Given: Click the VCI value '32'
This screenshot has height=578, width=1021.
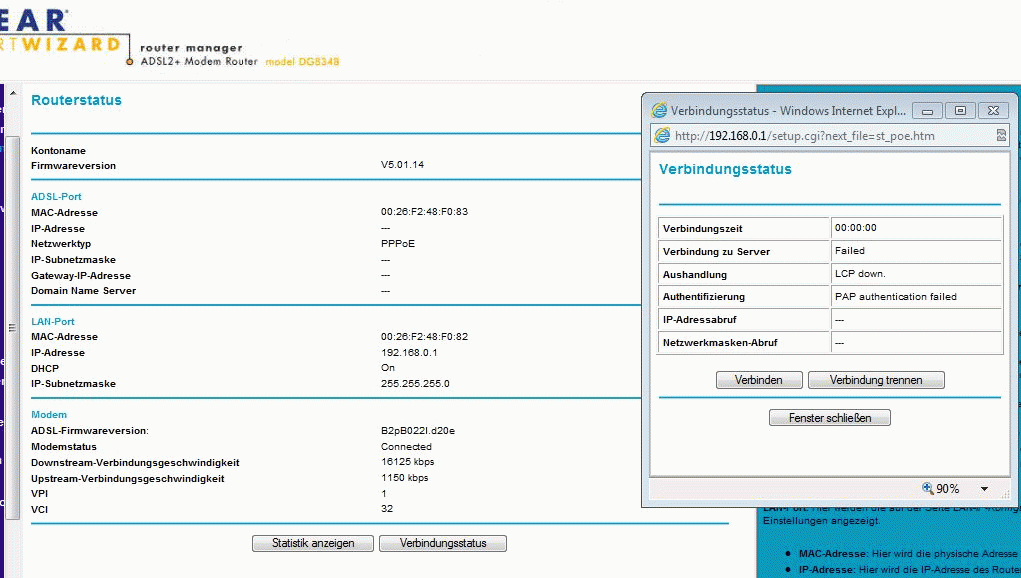Looking at the screenshot, I should (x=387, y=509).
